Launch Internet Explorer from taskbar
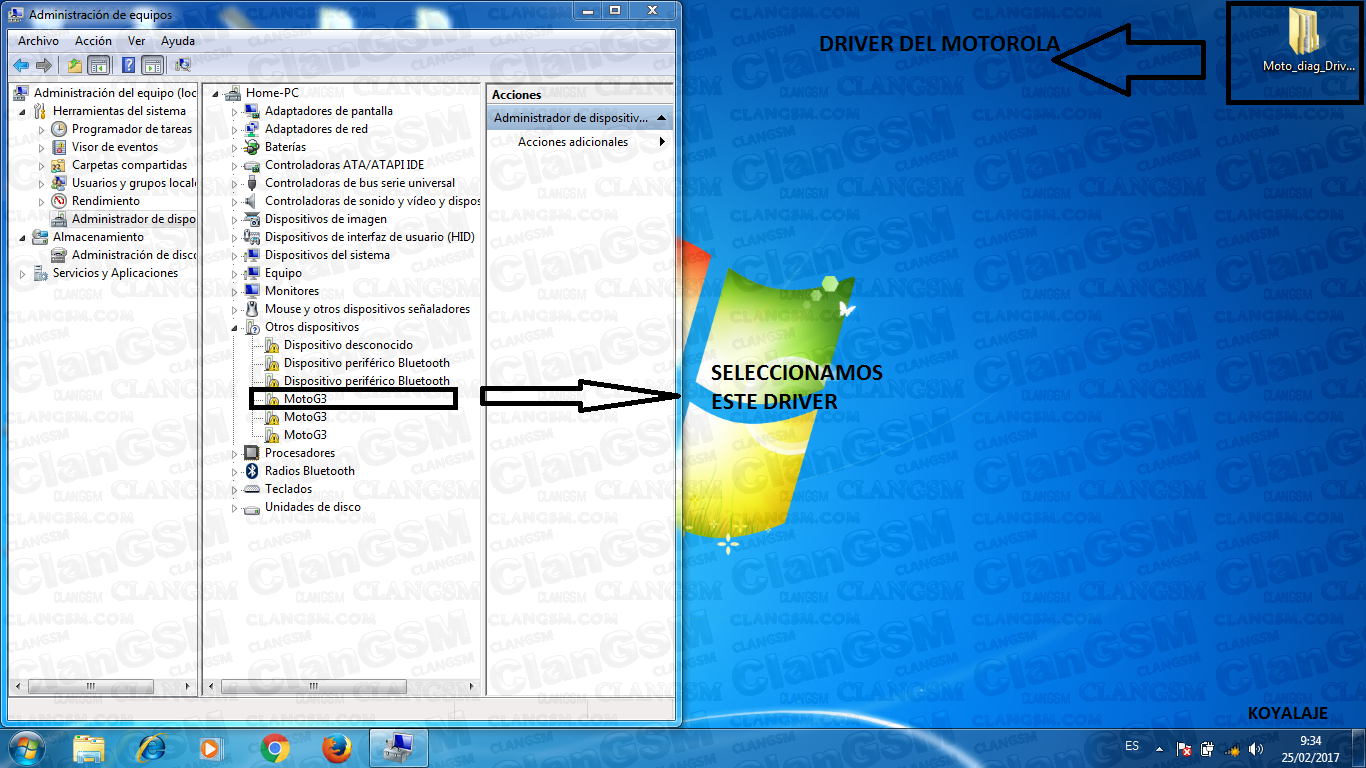 [151, 748]
